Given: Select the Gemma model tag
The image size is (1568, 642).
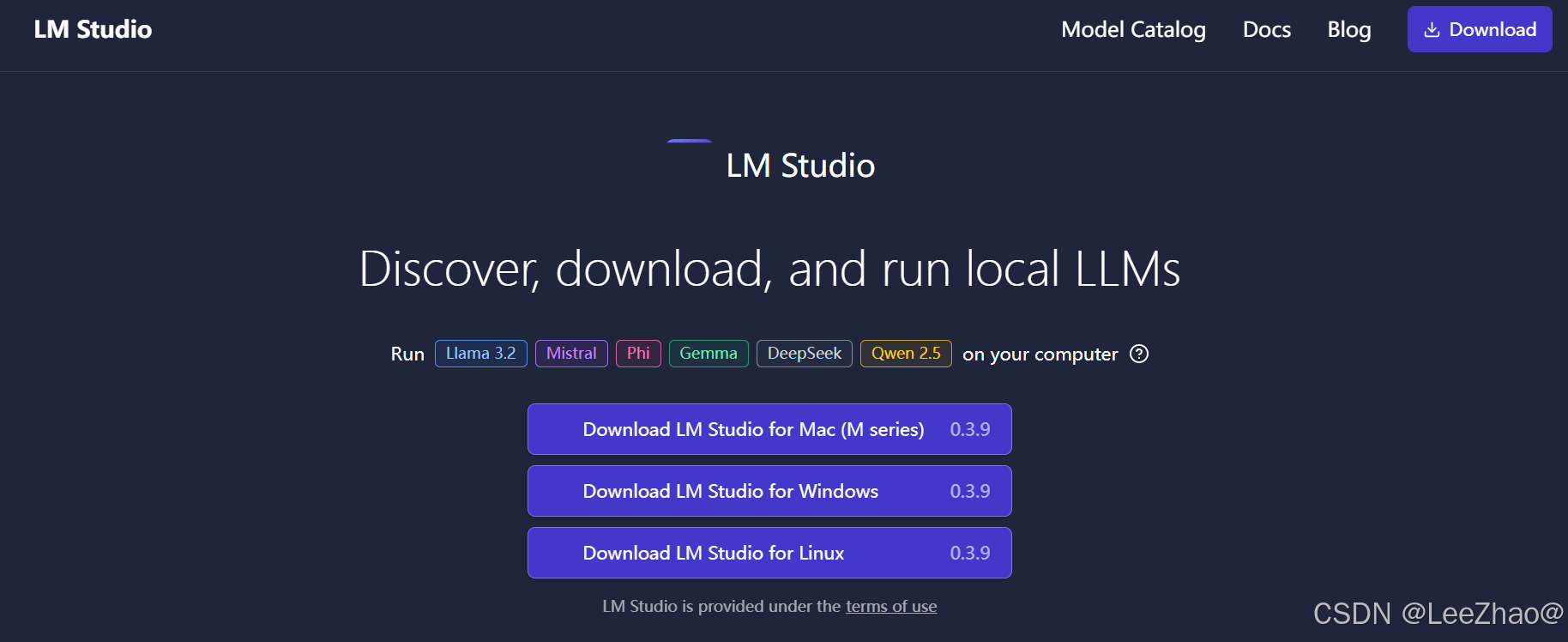Looking at the screenshot, I should 709,354.
